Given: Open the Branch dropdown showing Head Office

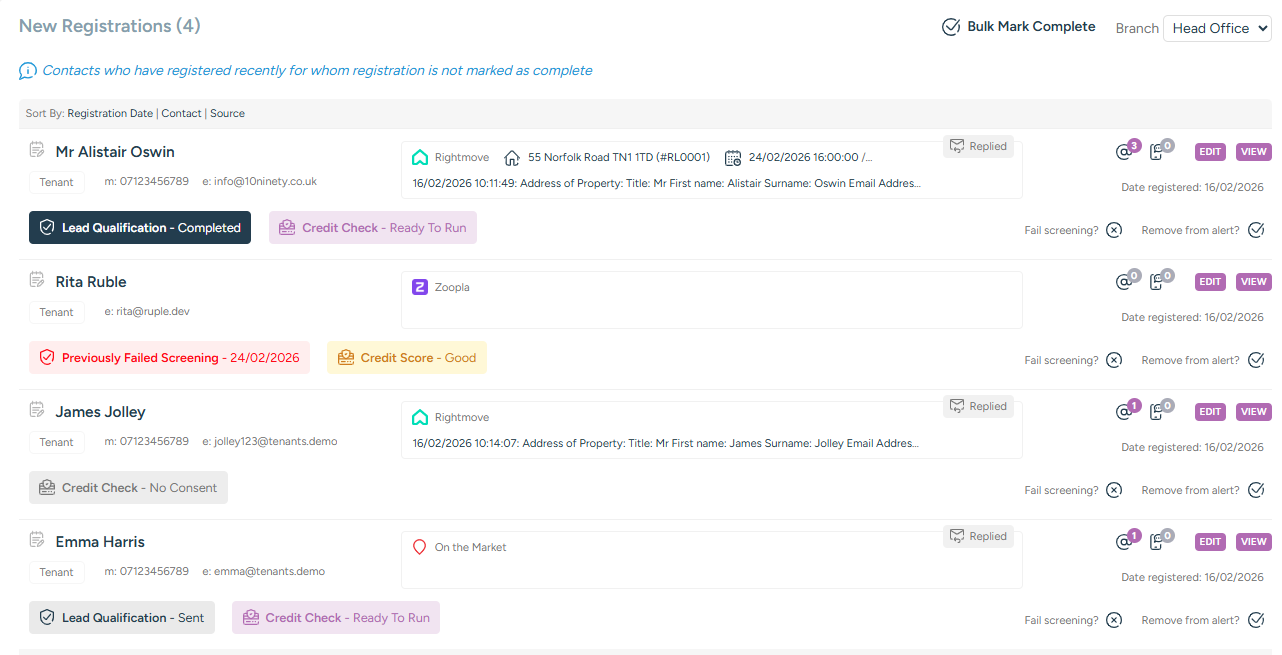Looking at the screenshot, I should [x=1216, y=28].
